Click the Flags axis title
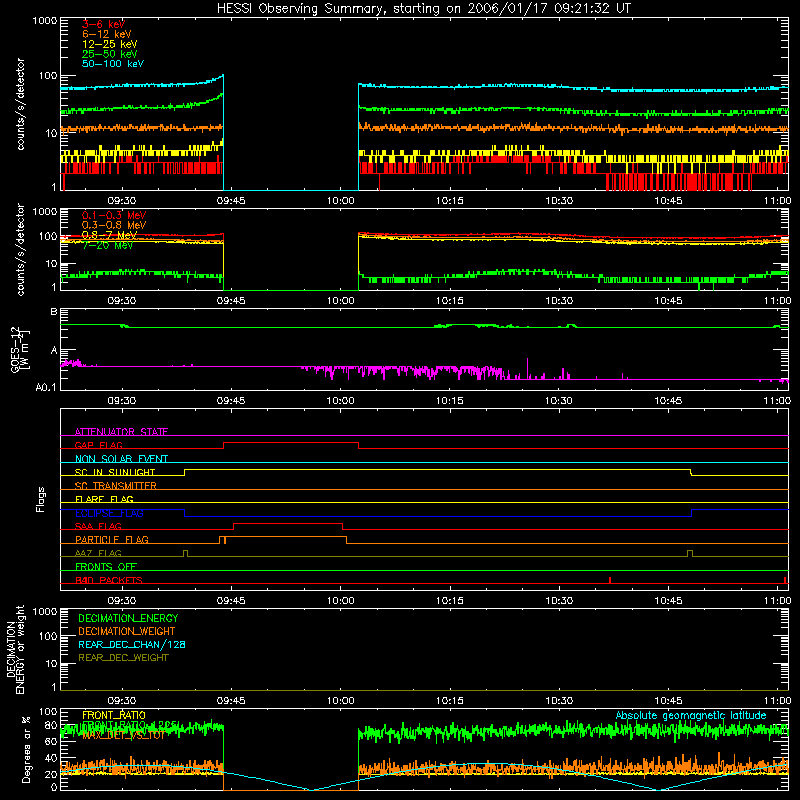800x800 pixels. click(40, 499)
